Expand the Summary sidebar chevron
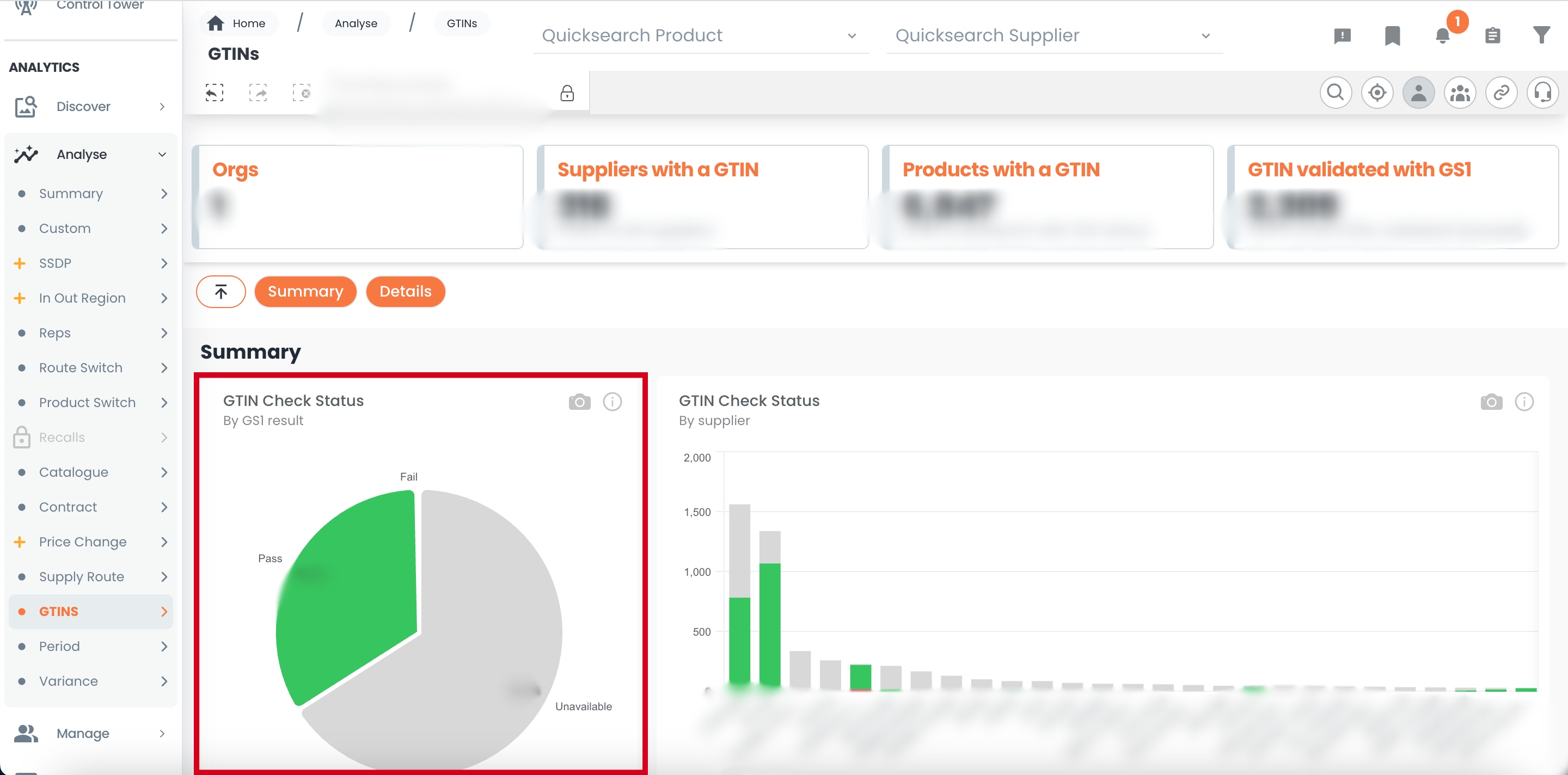Image resolution: width=1568 pixels, height=775 pixels. (x=164, y=193)
